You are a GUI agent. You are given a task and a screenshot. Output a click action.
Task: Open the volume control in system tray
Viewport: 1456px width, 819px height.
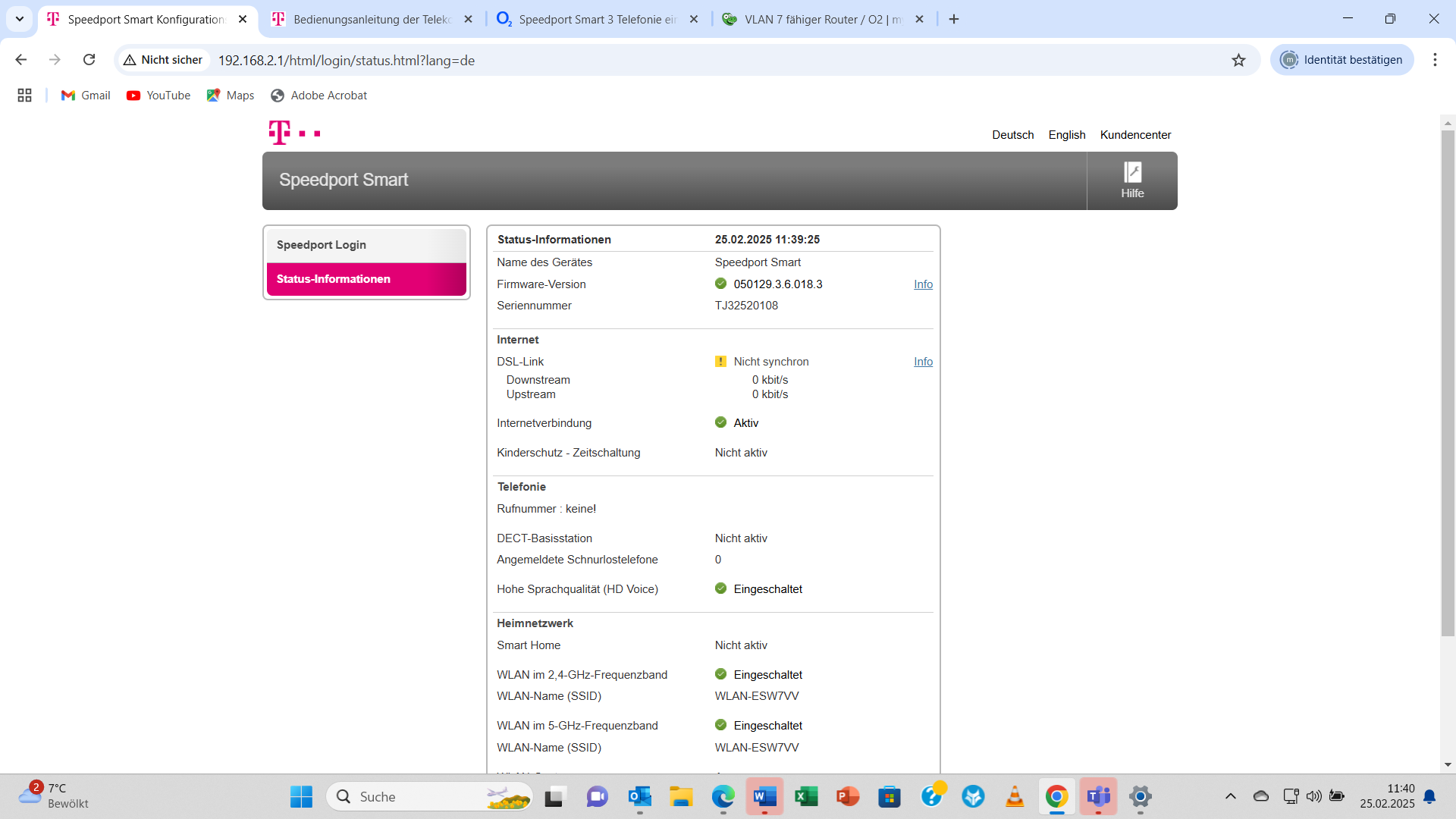click(x=1313, y=796)
